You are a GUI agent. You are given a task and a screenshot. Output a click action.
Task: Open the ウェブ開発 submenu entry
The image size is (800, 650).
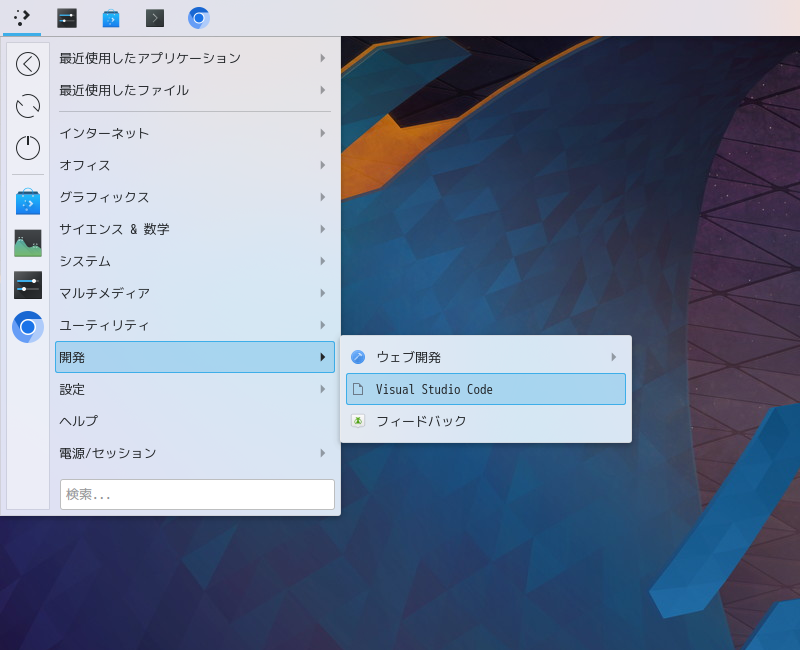point(486,357)
